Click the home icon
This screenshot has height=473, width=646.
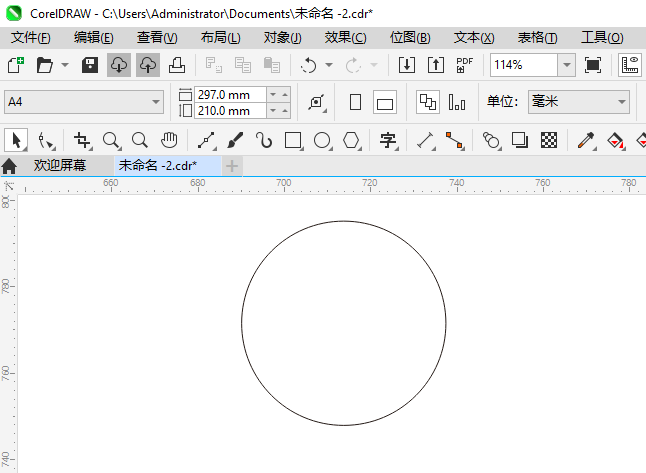[9, 166]
